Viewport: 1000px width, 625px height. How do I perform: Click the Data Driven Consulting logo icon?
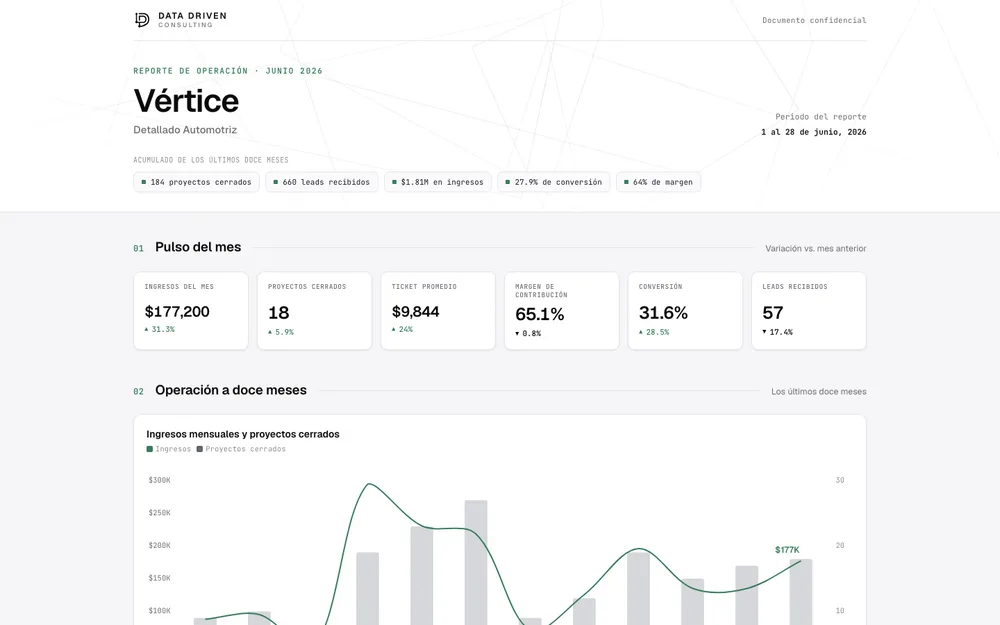[142, 20]
